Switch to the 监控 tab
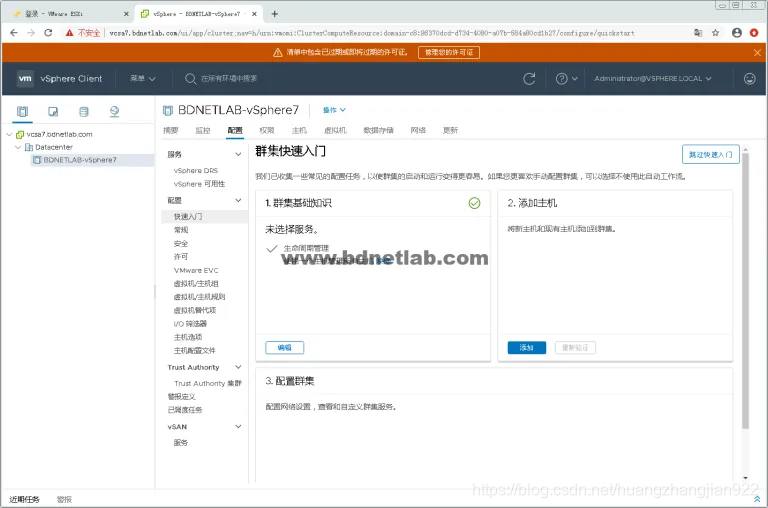This screenshot has width=768, height=508. pos(203,130)
